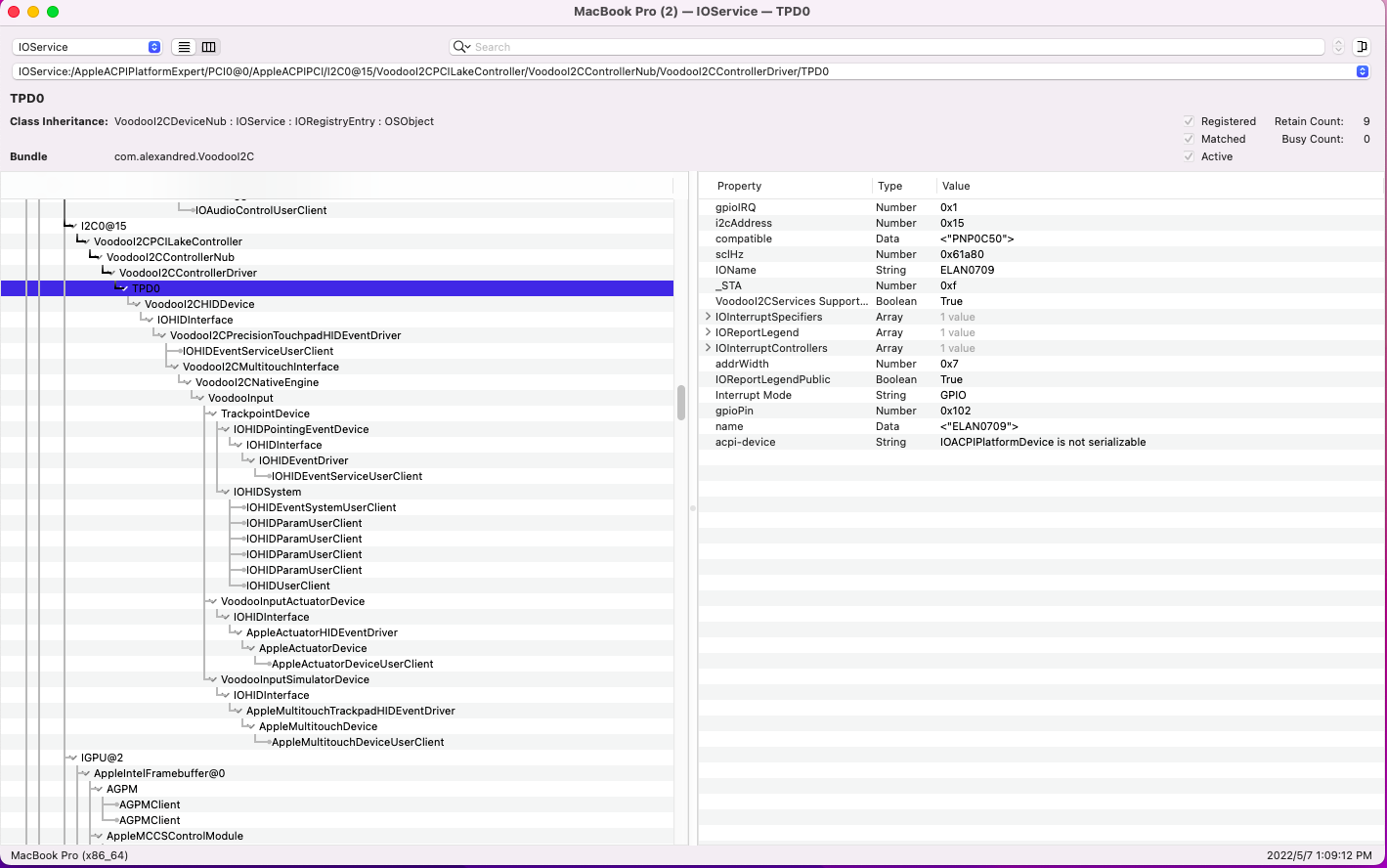Viewport: 1387px width, 868px height.
Task: Open the registry path dropdown
Action: (1362, 71)
